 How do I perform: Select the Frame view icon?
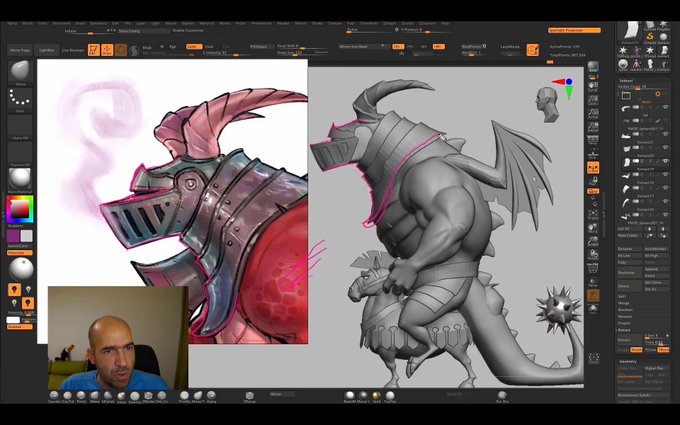593,214
